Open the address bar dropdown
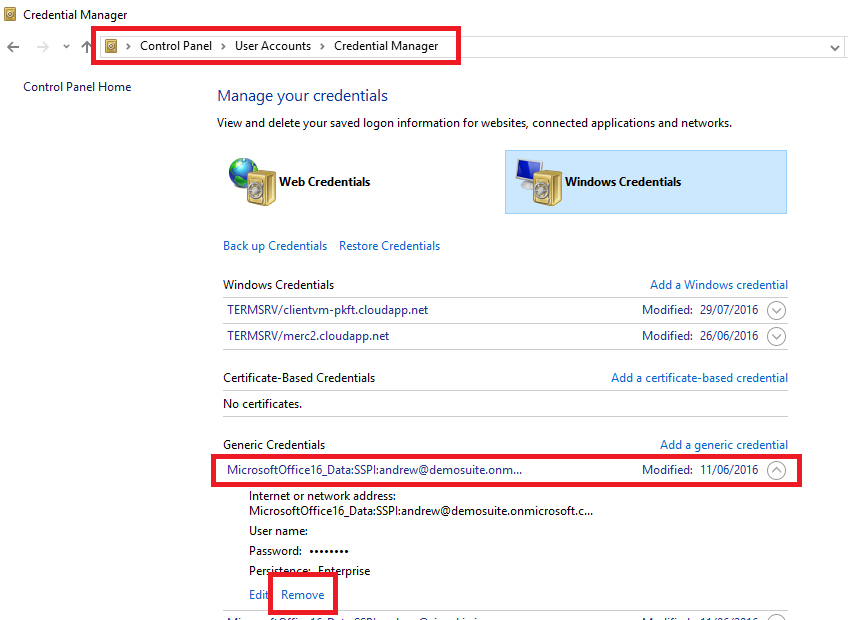This screenshot has height=620, width=848. coord(834,46)
